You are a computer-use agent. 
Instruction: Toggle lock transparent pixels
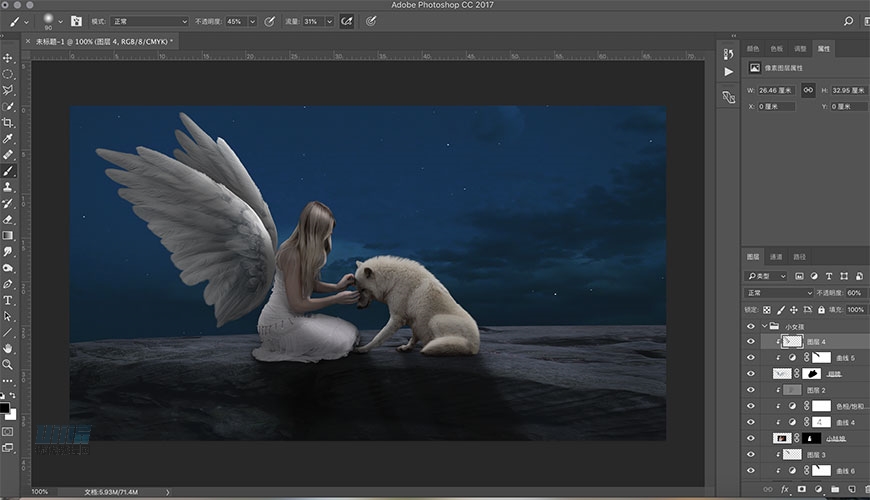(766, 310)
